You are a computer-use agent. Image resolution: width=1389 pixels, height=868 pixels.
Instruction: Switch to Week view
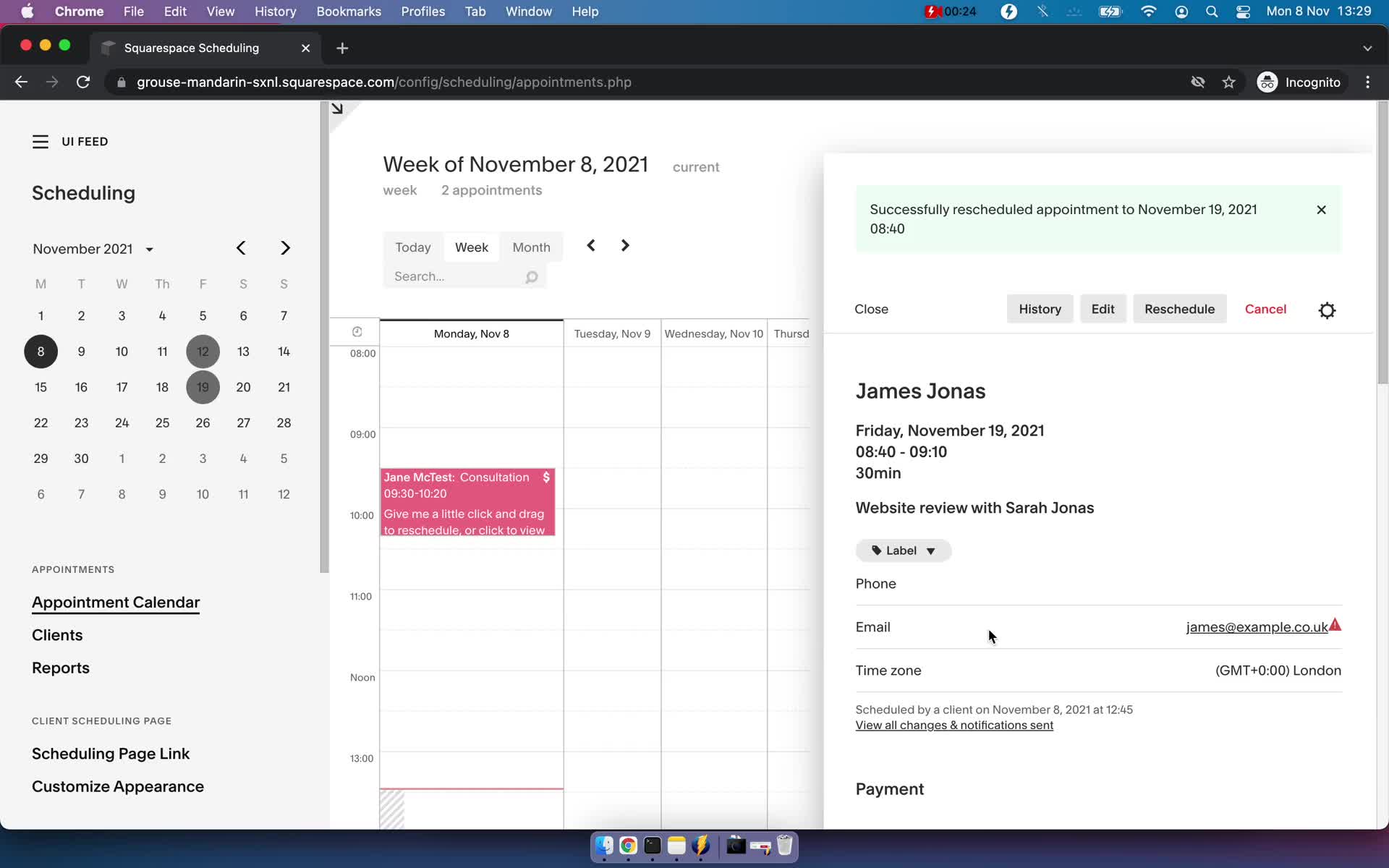(x=472, y=247)
